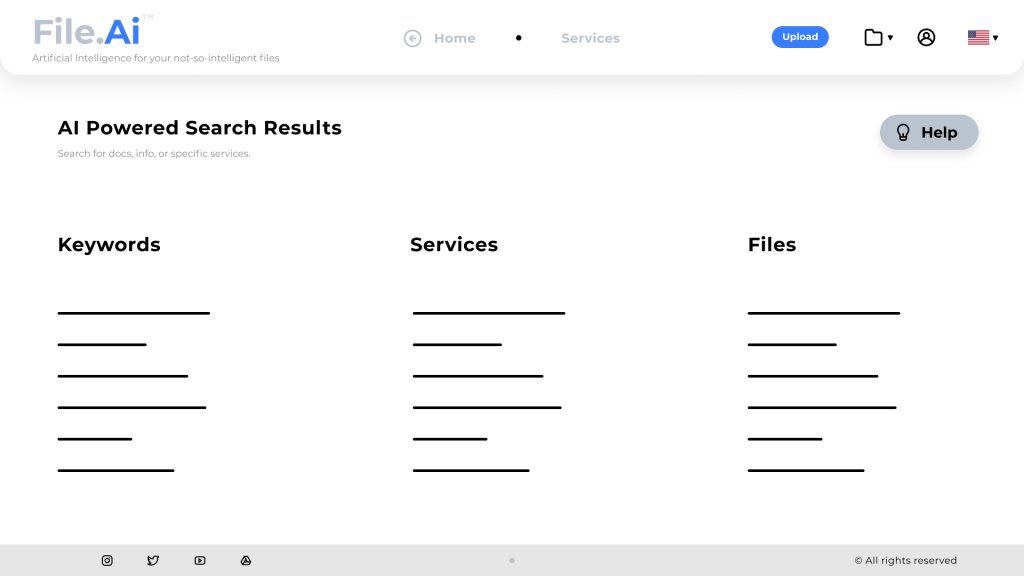Click the Help button
The width and height of the screenshot is (1024, 576).
click(x=929, y=132)
